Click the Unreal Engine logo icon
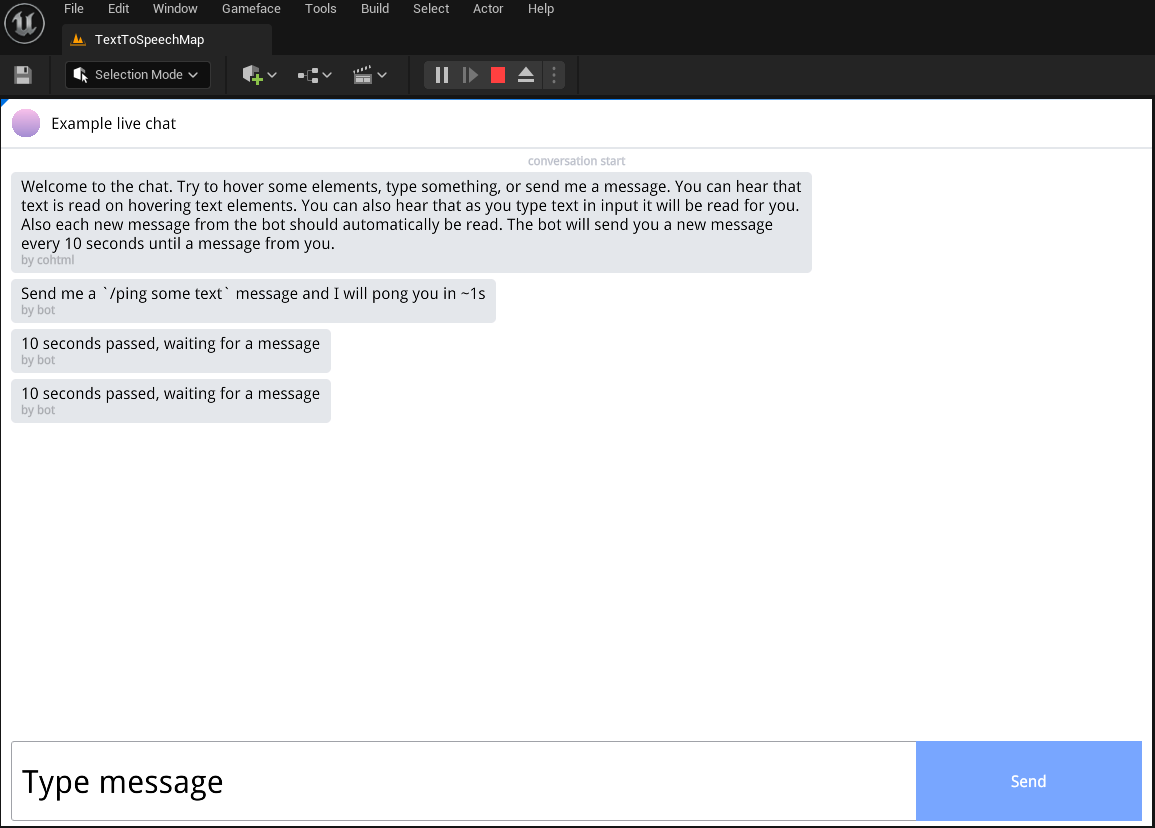The height and width of the screenshot is (828, 1155). [24, 23]
